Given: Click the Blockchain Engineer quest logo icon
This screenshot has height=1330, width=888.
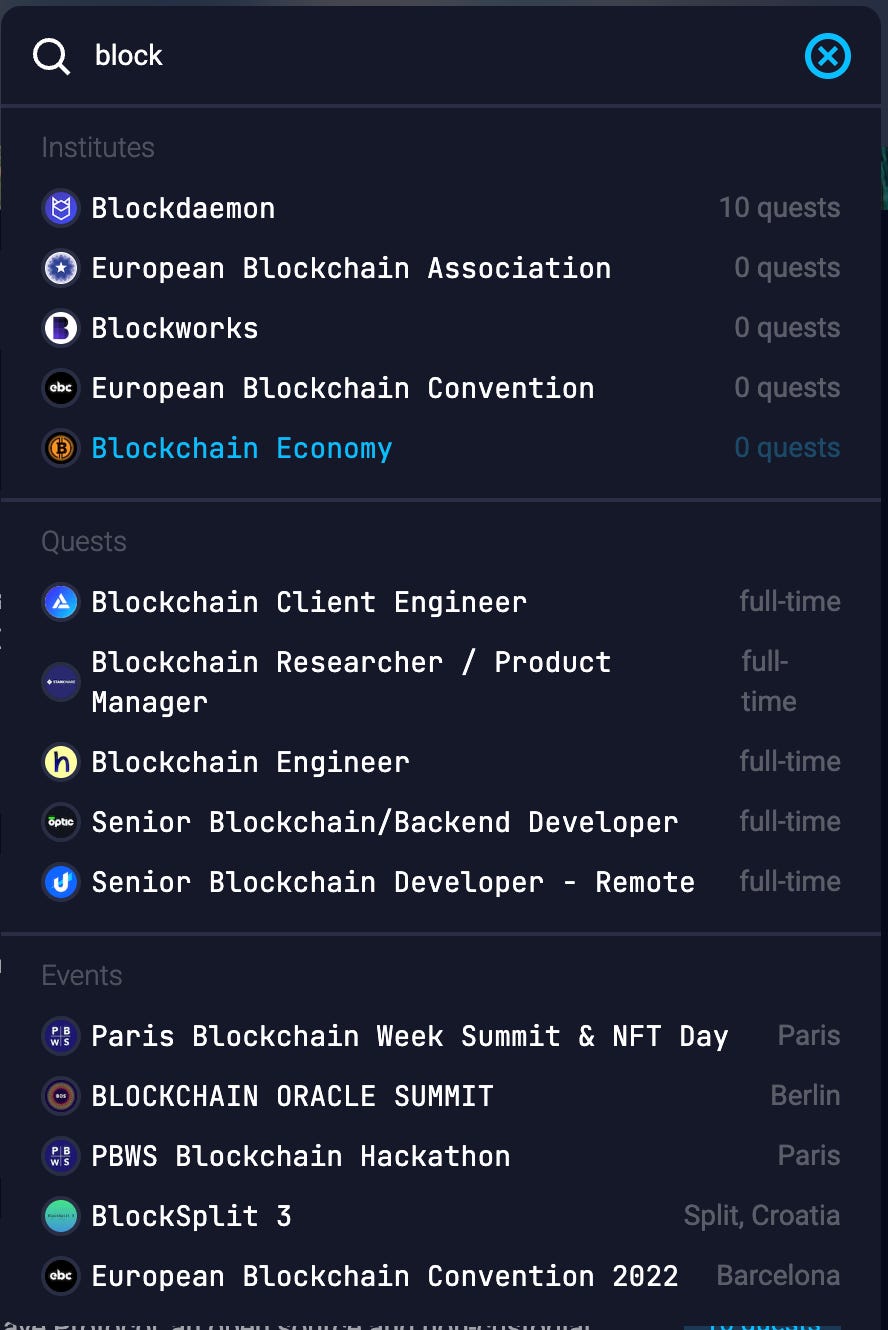Looking at the screenshot, I should [61, 762].
